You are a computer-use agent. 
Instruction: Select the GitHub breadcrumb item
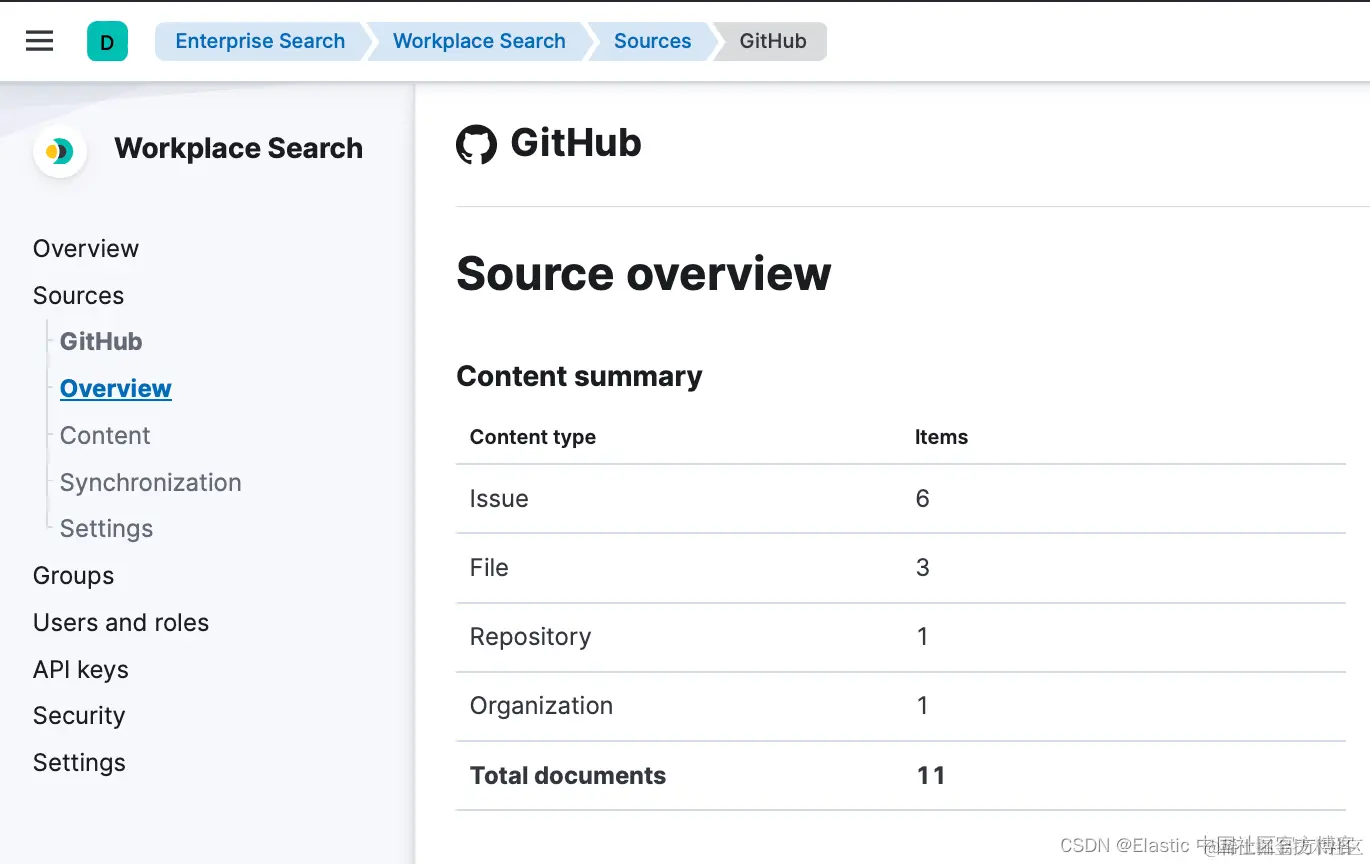click(773, 41)
